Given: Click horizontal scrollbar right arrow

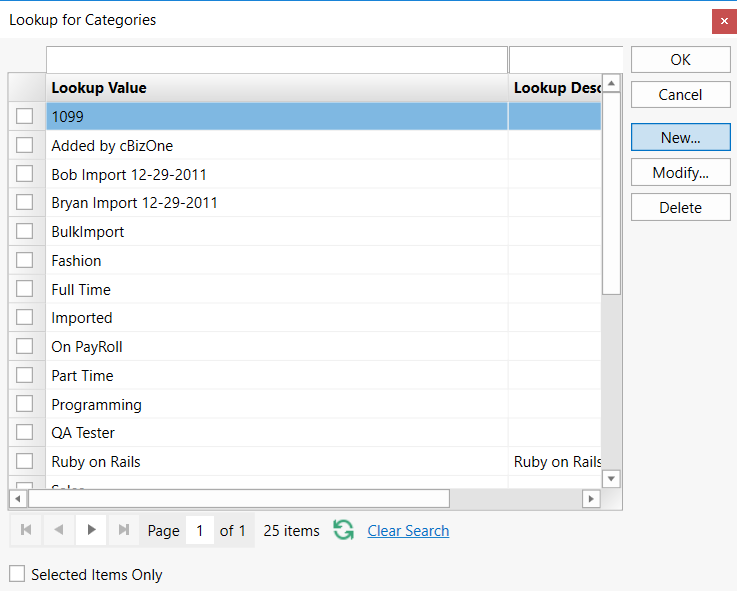Looking at the screenshot, I should tap(591, 499).
